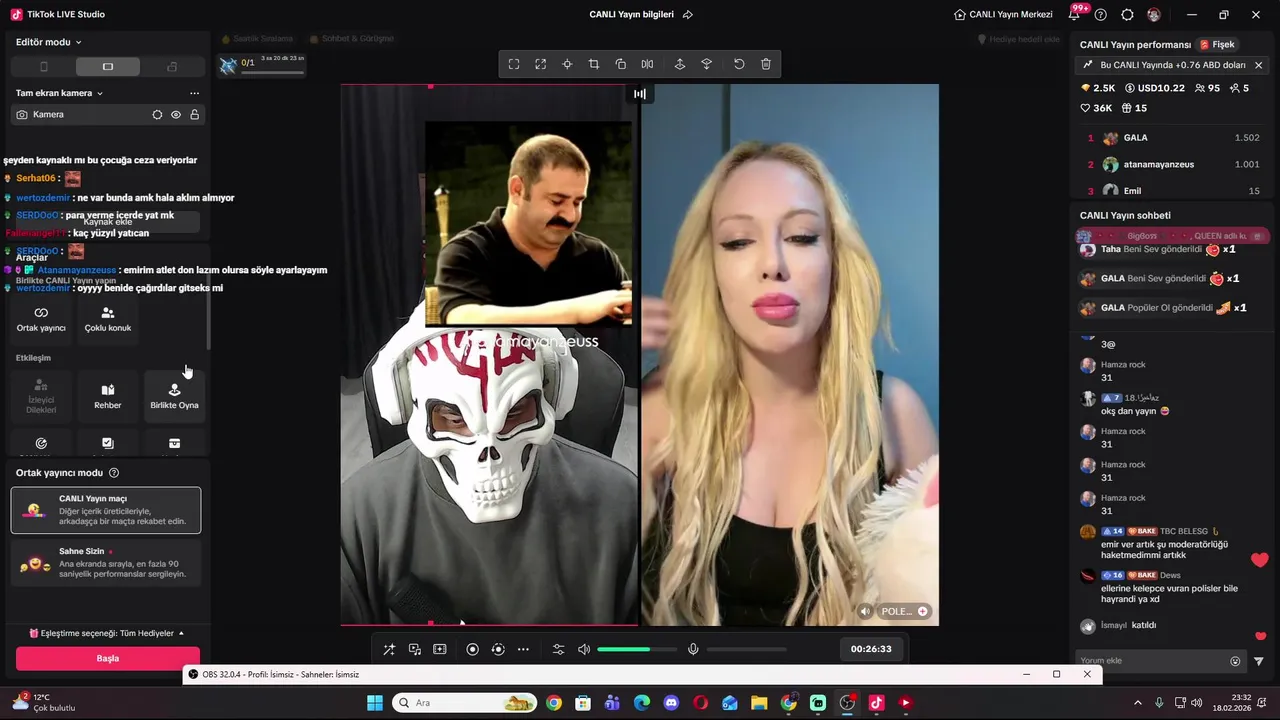
Task: Open the Tam ekran kamera more options
Action: point(194,93)
